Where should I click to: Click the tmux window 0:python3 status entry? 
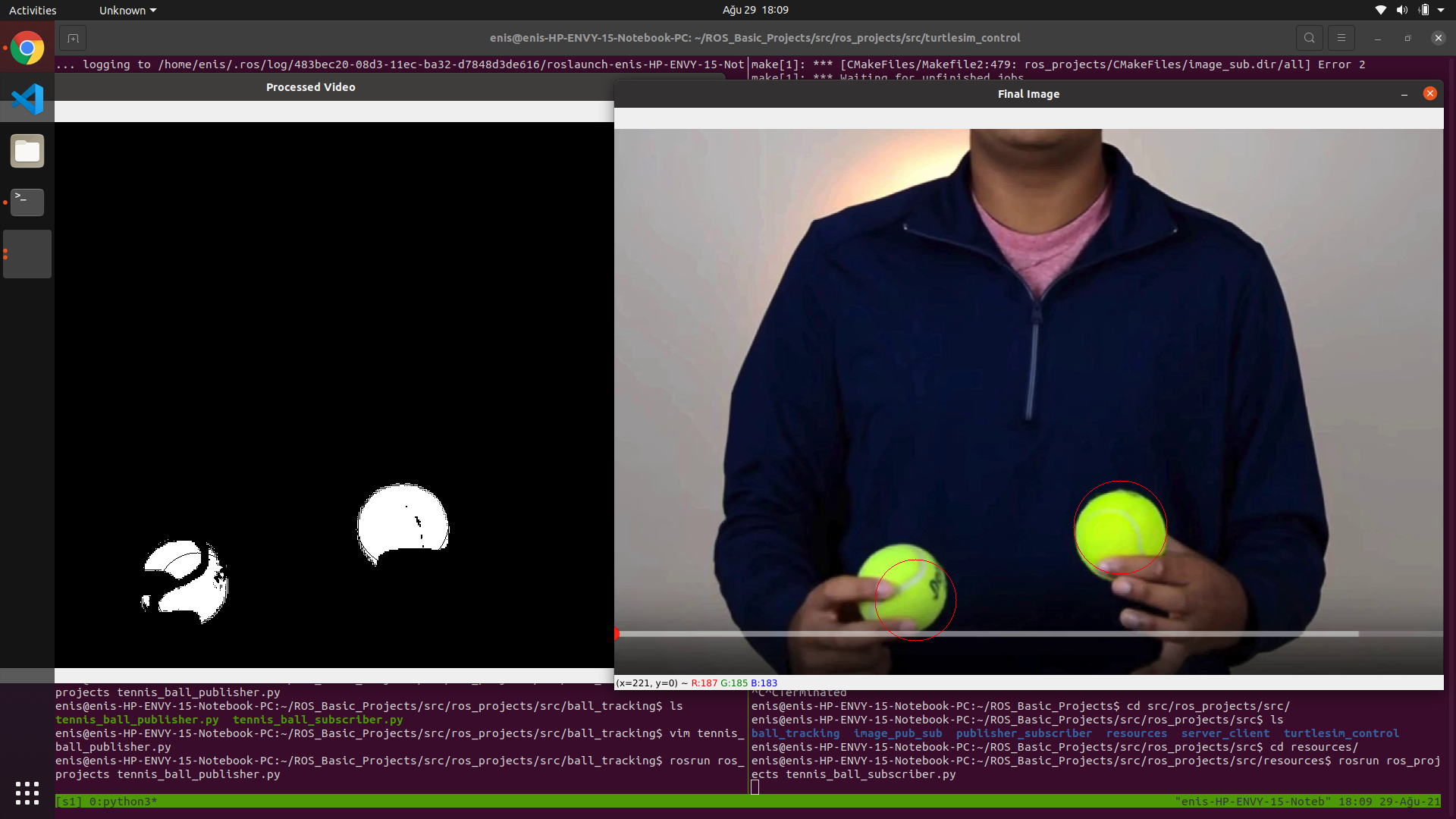pyautogui.click(x=123, y=802)
